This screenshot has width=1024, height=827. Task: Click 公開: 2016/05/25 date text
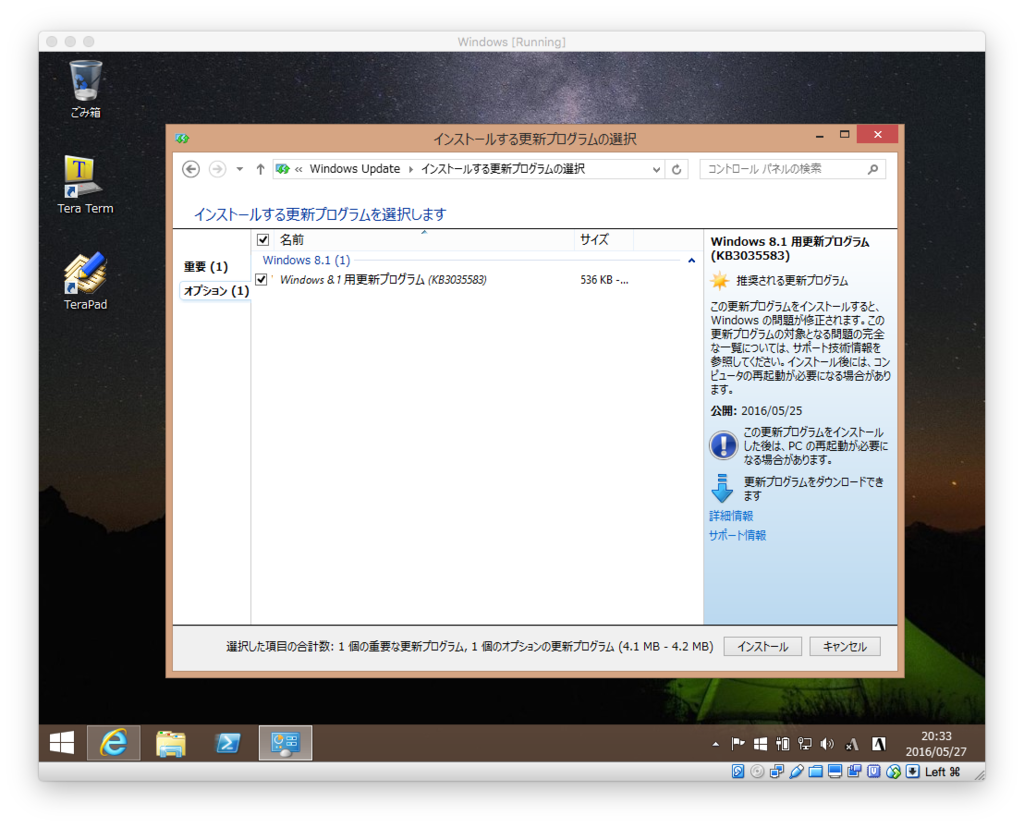pyautogui.click(x=756, y=411)
